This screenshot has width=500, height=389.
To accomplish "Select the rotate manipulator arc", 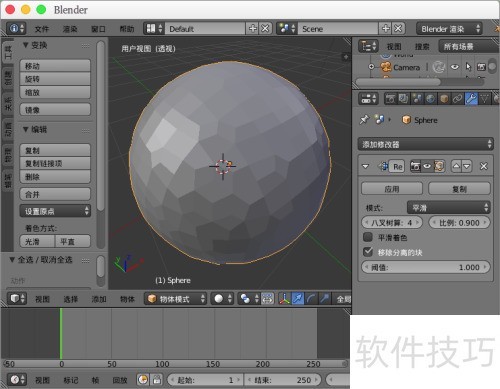I will click(x=311, y=299).
